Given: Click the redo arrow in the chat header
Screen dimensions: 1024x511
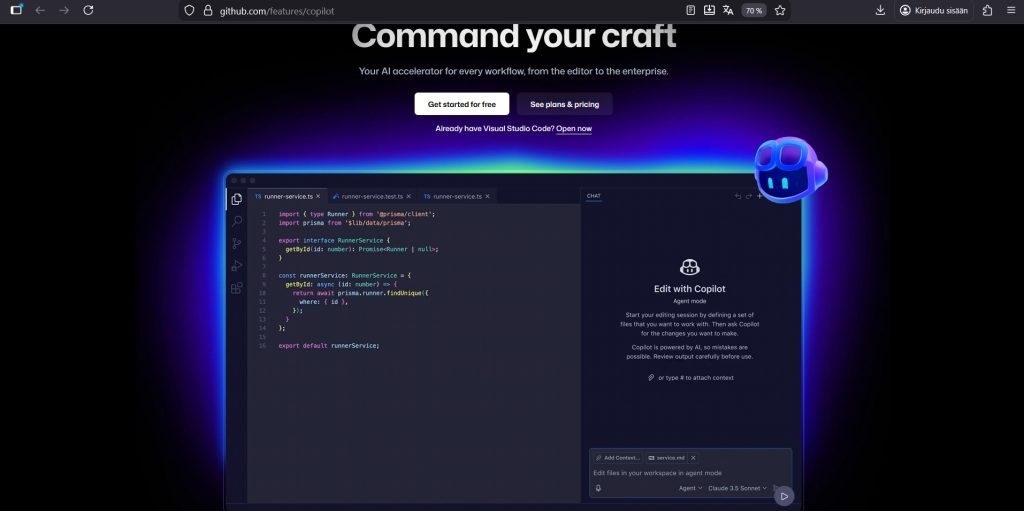Looking at the screenshot, I should (748, 196).
